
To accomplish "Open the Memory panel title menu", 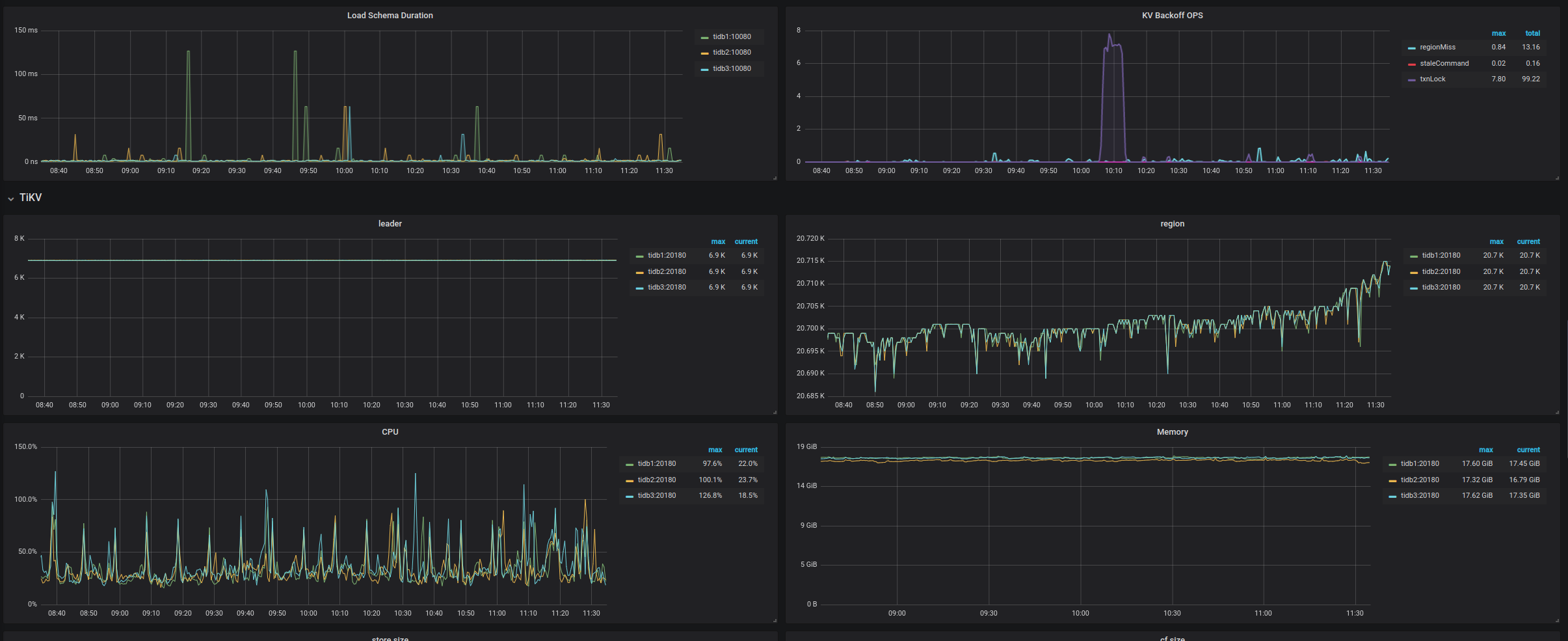I will tap(1172, 432).
